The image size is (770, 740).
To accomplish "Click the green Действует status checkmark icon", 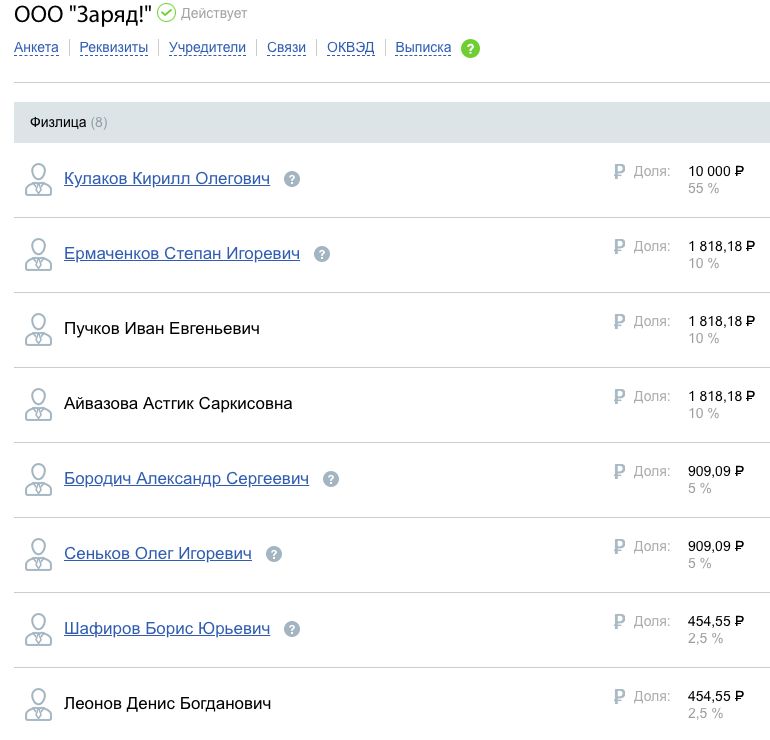I will tap(166, 13).
